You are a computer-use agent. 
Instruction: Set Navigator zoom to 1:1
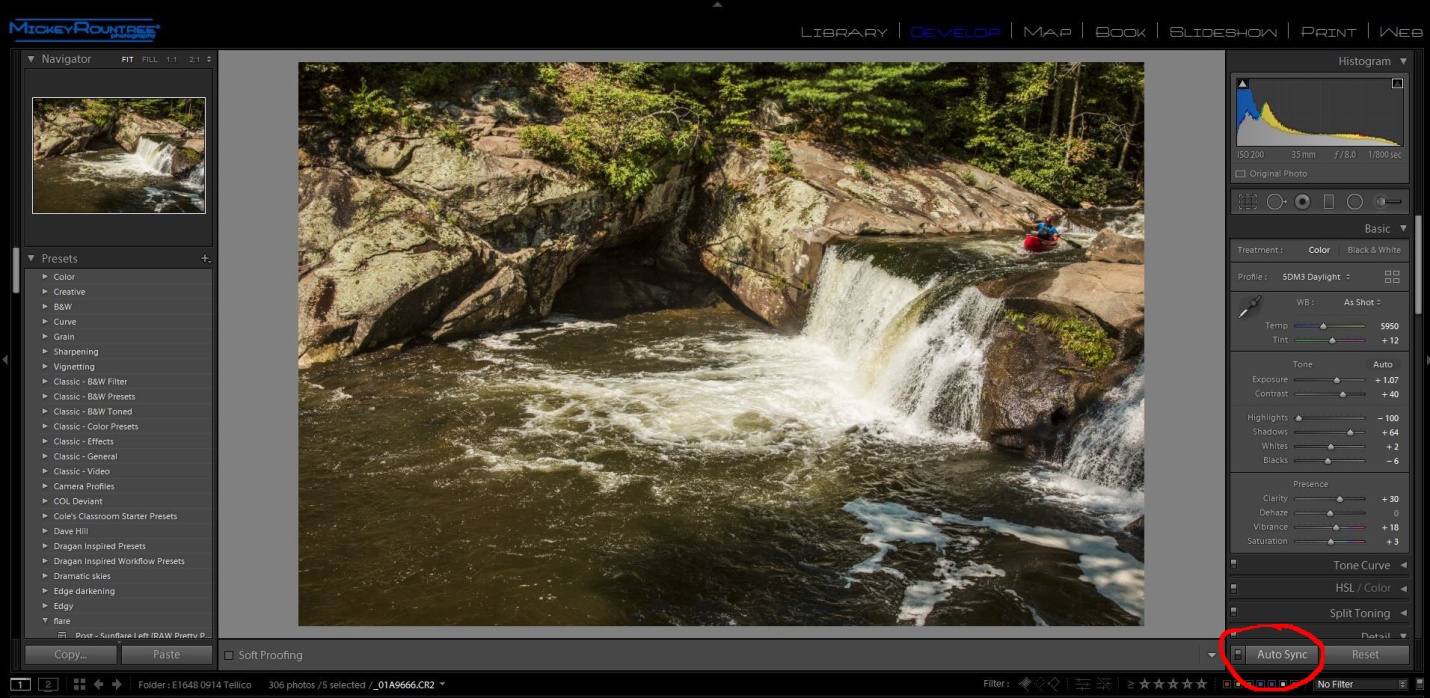(x=171, y=60)
